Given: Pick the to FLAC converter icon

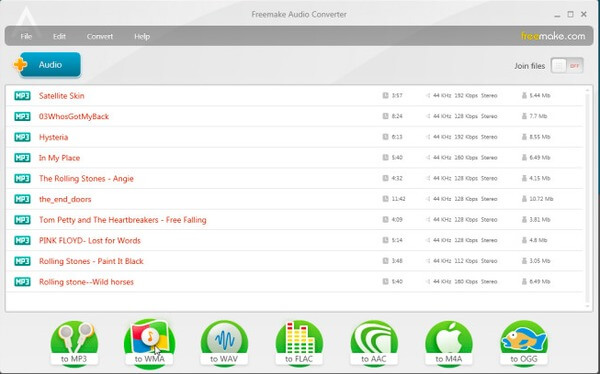Looking at the screenshot, I should 299,343.
